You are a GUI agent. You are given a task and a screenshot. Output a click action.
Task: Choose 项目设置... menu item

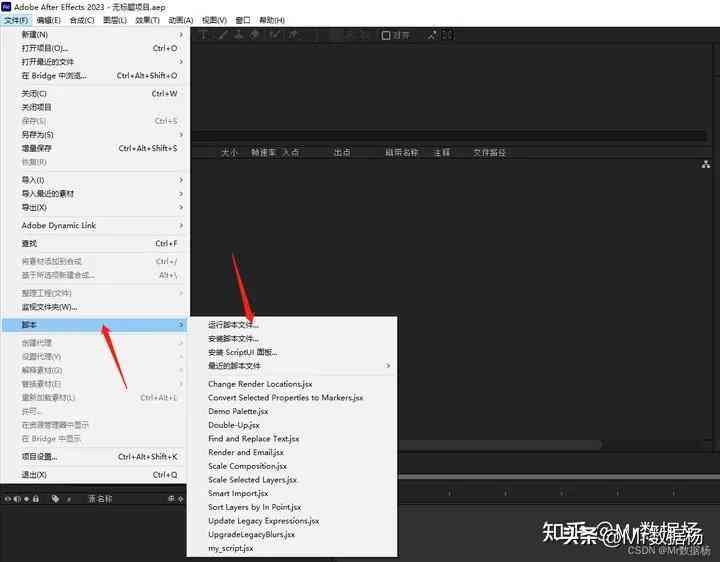click(95, 456)
